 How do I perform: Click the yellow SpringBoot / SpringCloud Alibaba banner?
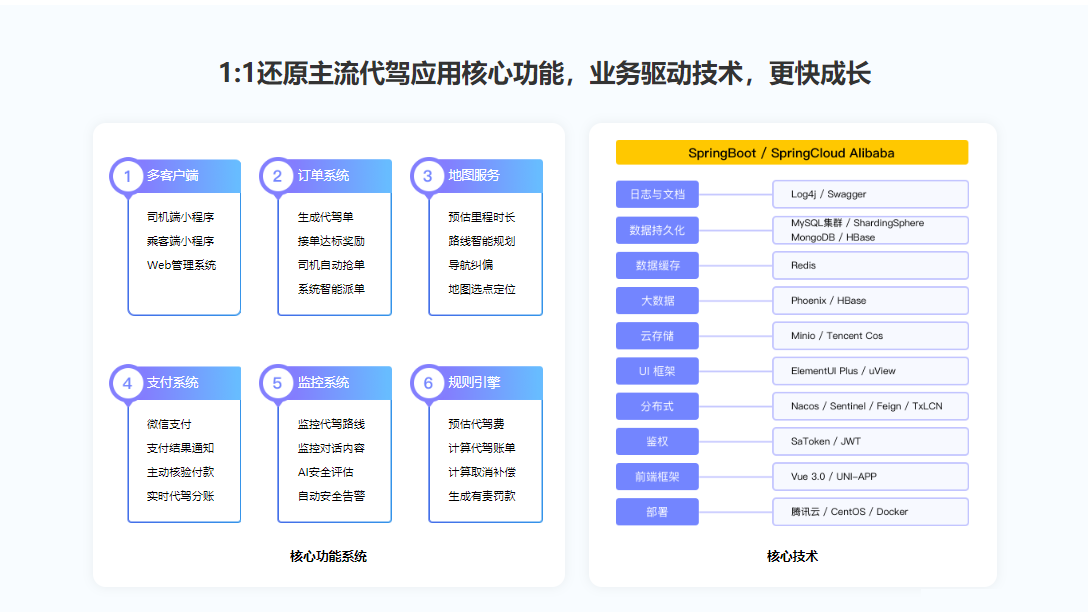coord(791,153)
